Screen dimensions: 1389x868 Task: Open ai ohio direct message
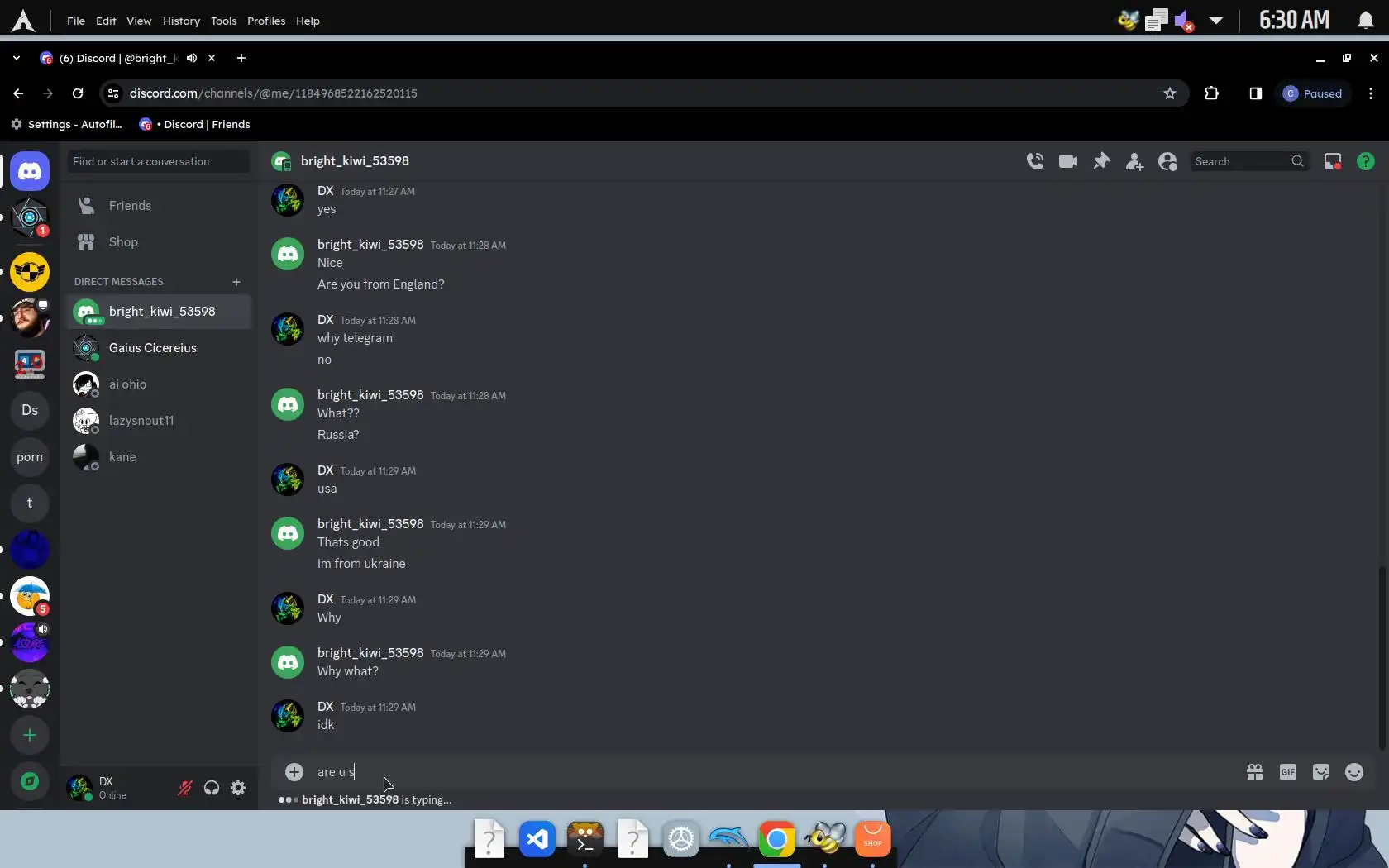[x=159, y=384]
